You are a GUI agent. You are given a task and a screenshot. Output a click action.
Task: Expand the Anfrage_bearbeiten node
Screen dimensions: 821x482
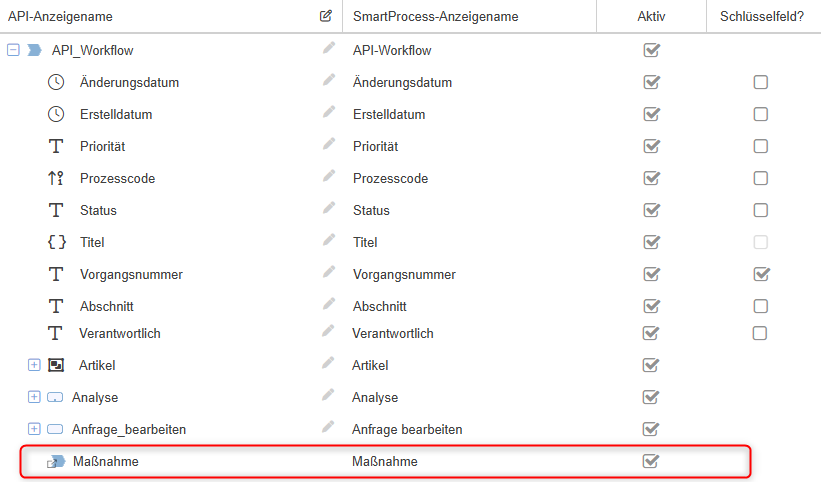(34, 429)
